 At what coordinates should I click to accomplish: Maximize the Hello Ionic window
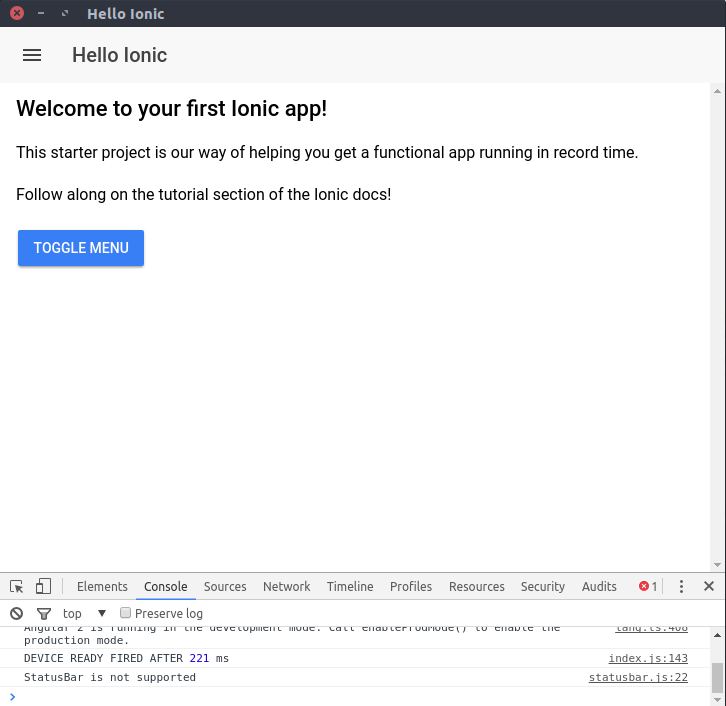click(65, 13)
